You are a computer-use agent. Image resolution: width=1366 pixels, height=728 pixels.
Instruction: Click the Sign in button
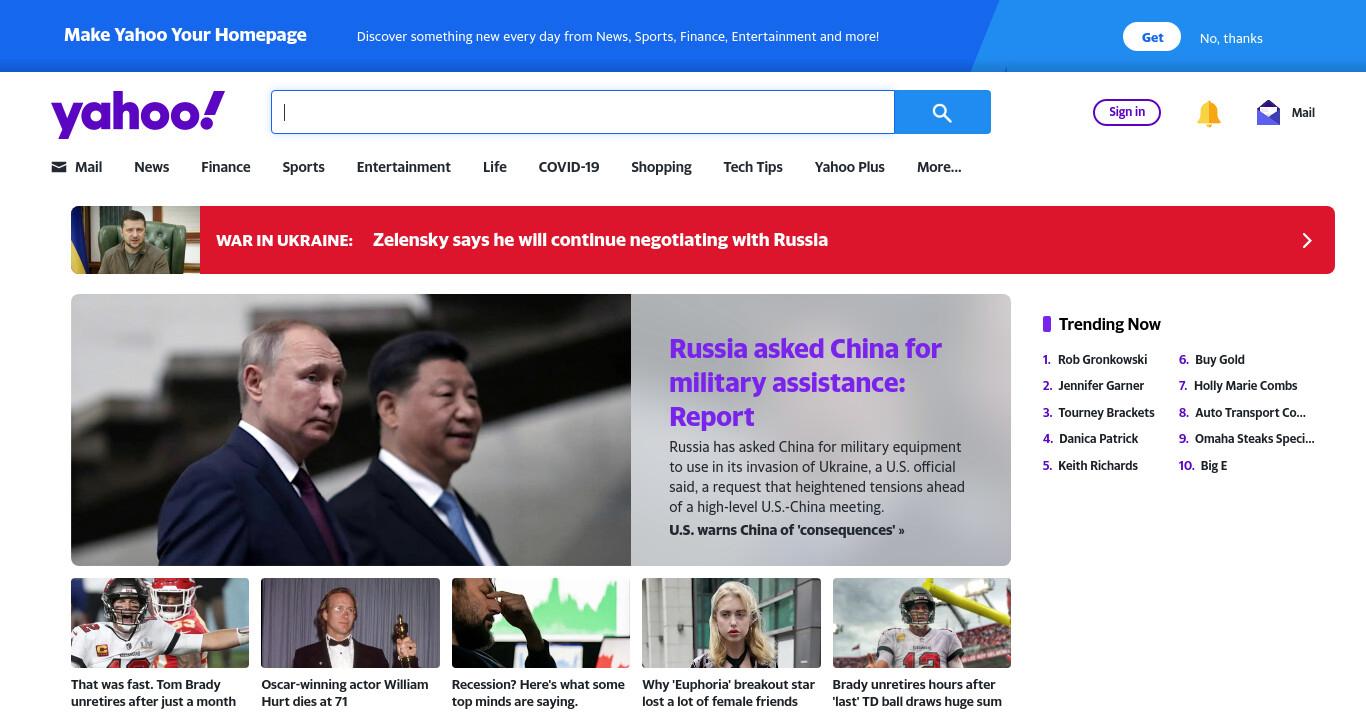pos(1127,112)
